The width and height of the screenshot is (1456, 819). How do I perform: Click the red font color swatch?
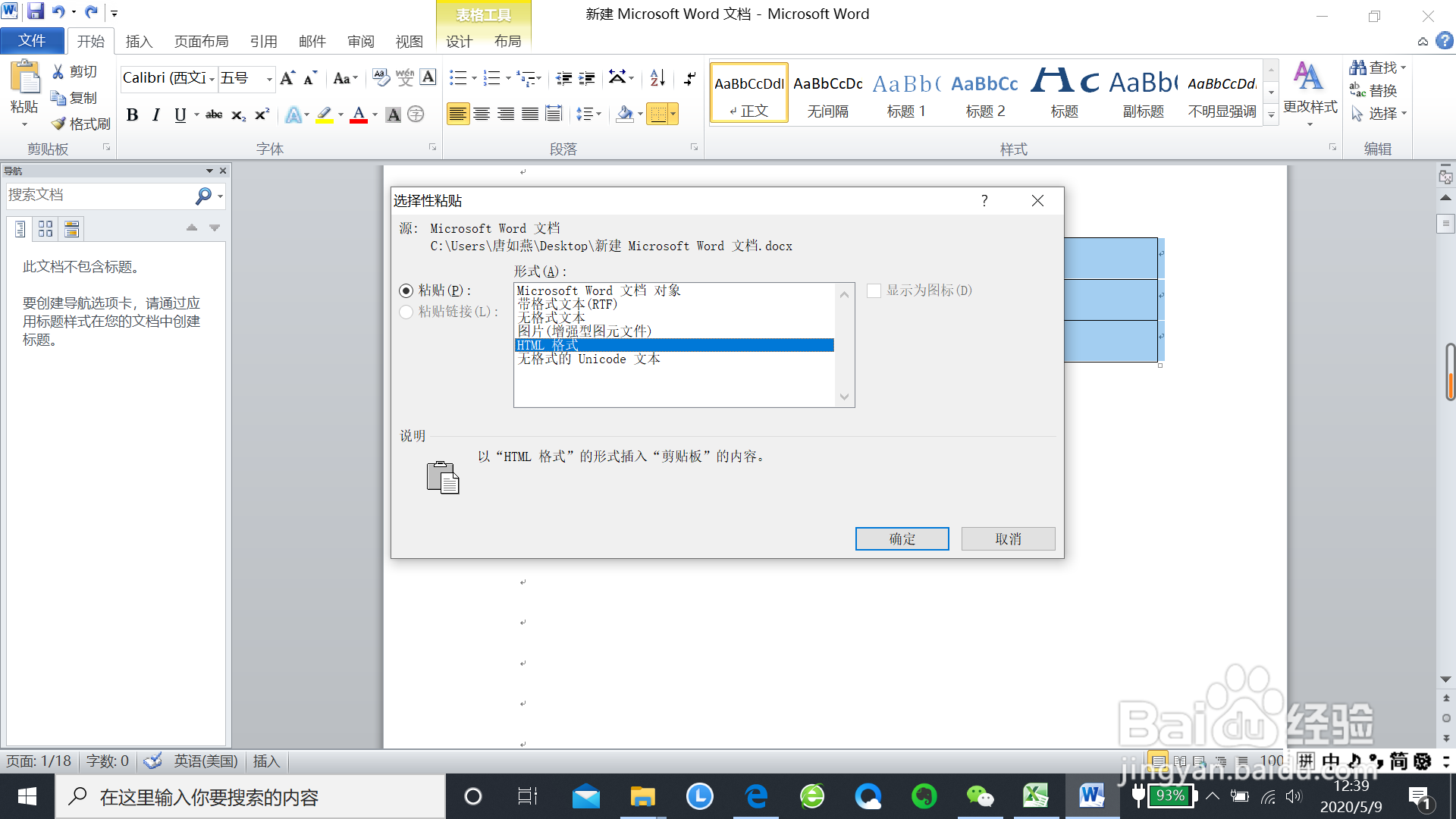359,121
